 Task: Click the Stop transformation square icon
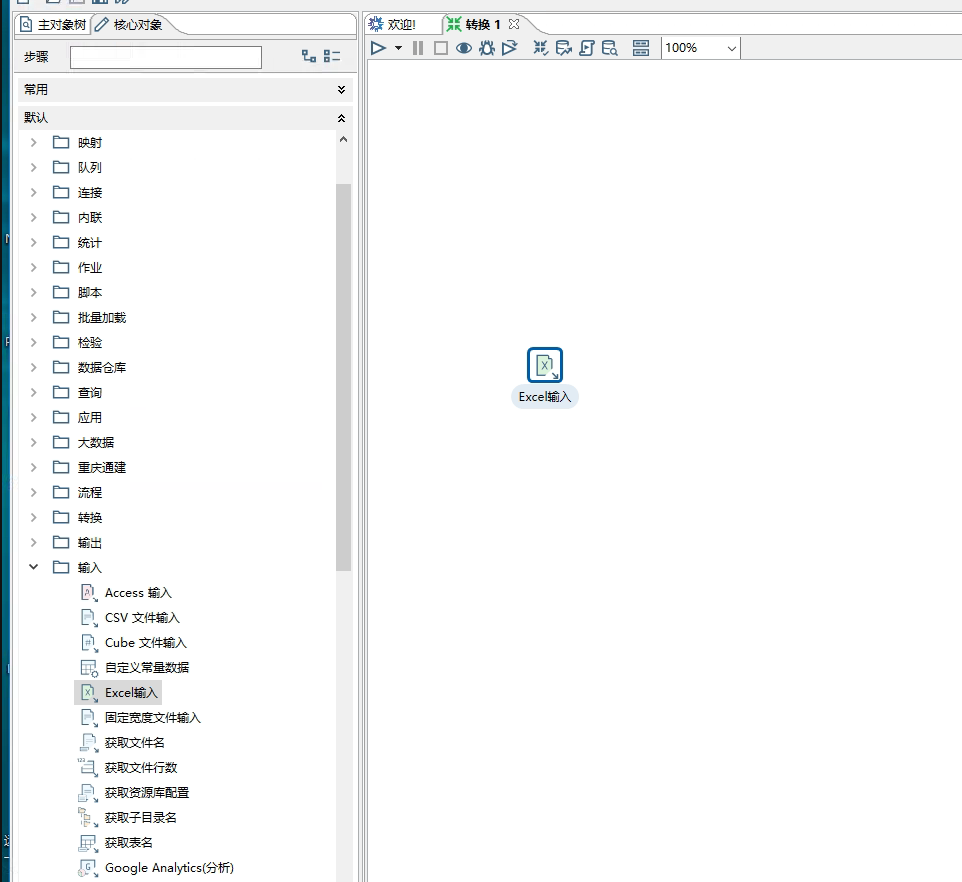pyautogui.click(x=440, y=48)
